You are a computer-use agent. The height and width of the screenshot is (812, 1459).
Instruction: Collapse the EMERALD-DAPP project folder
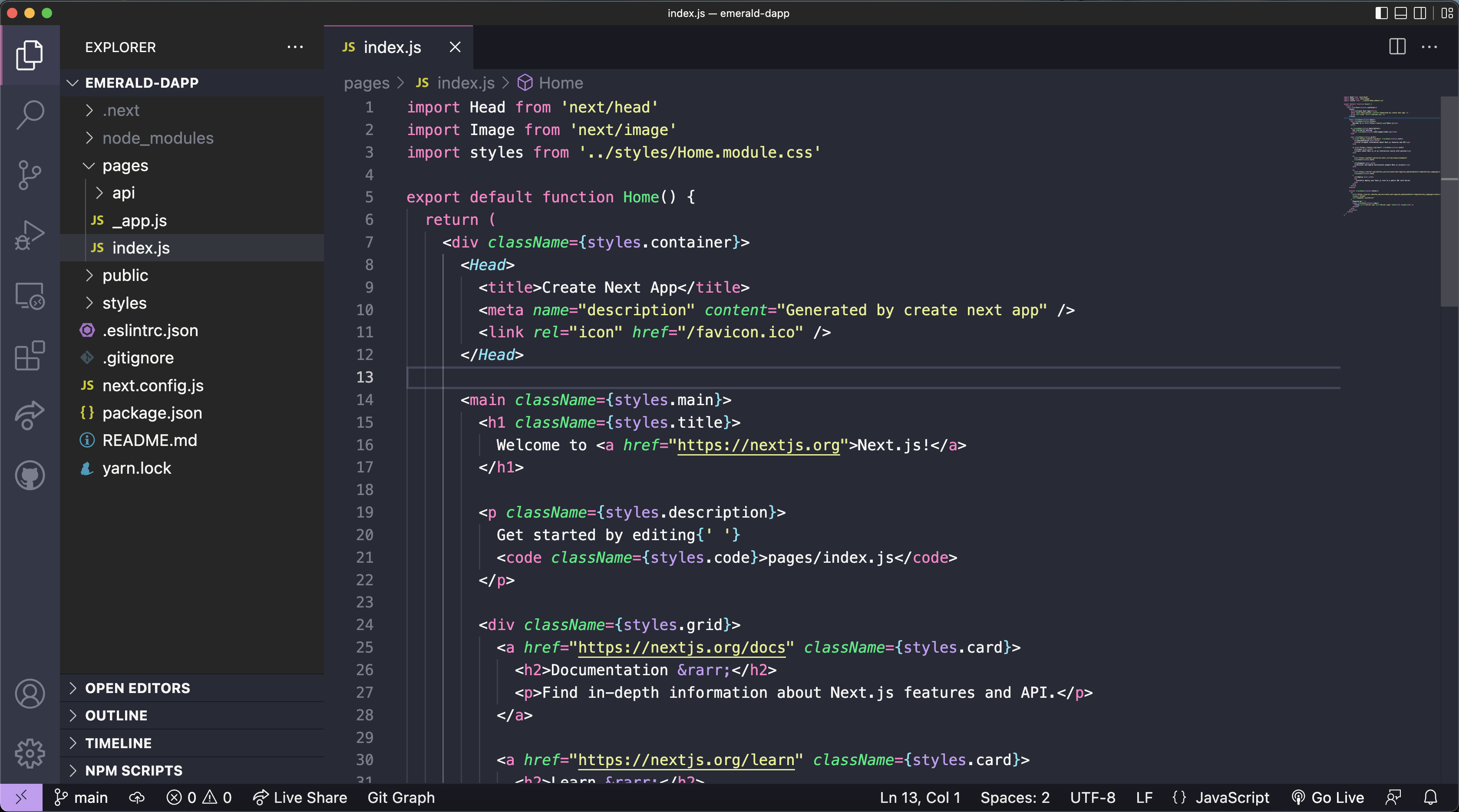tap(191, 83)
